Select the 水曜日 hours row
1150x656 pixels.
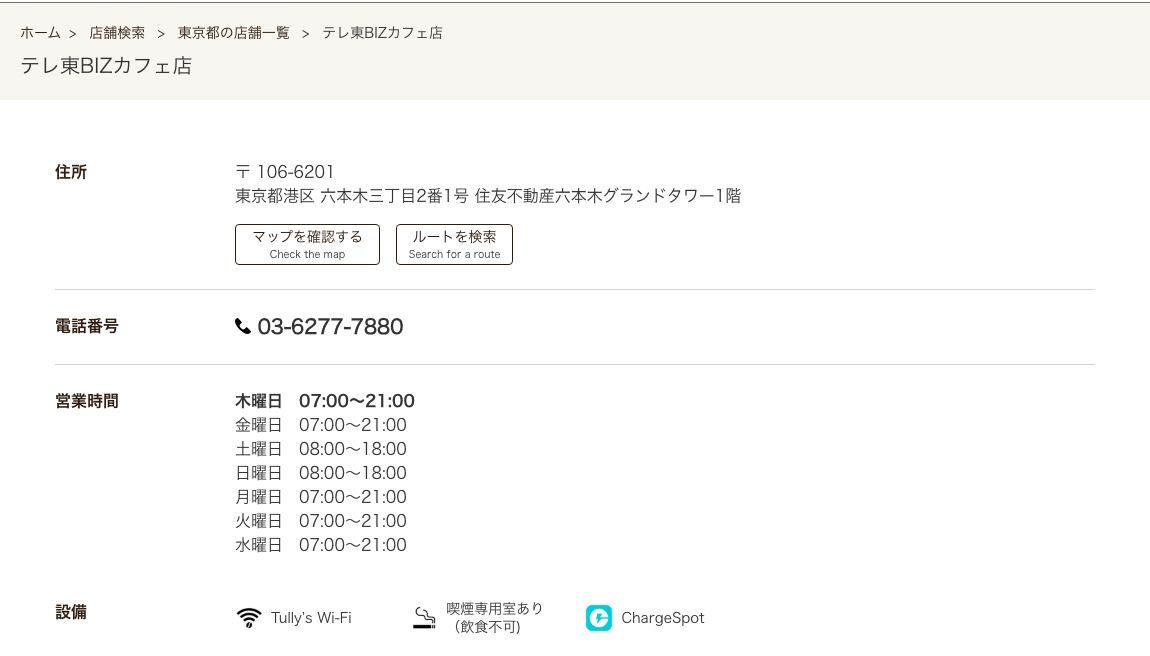point(321,545)
